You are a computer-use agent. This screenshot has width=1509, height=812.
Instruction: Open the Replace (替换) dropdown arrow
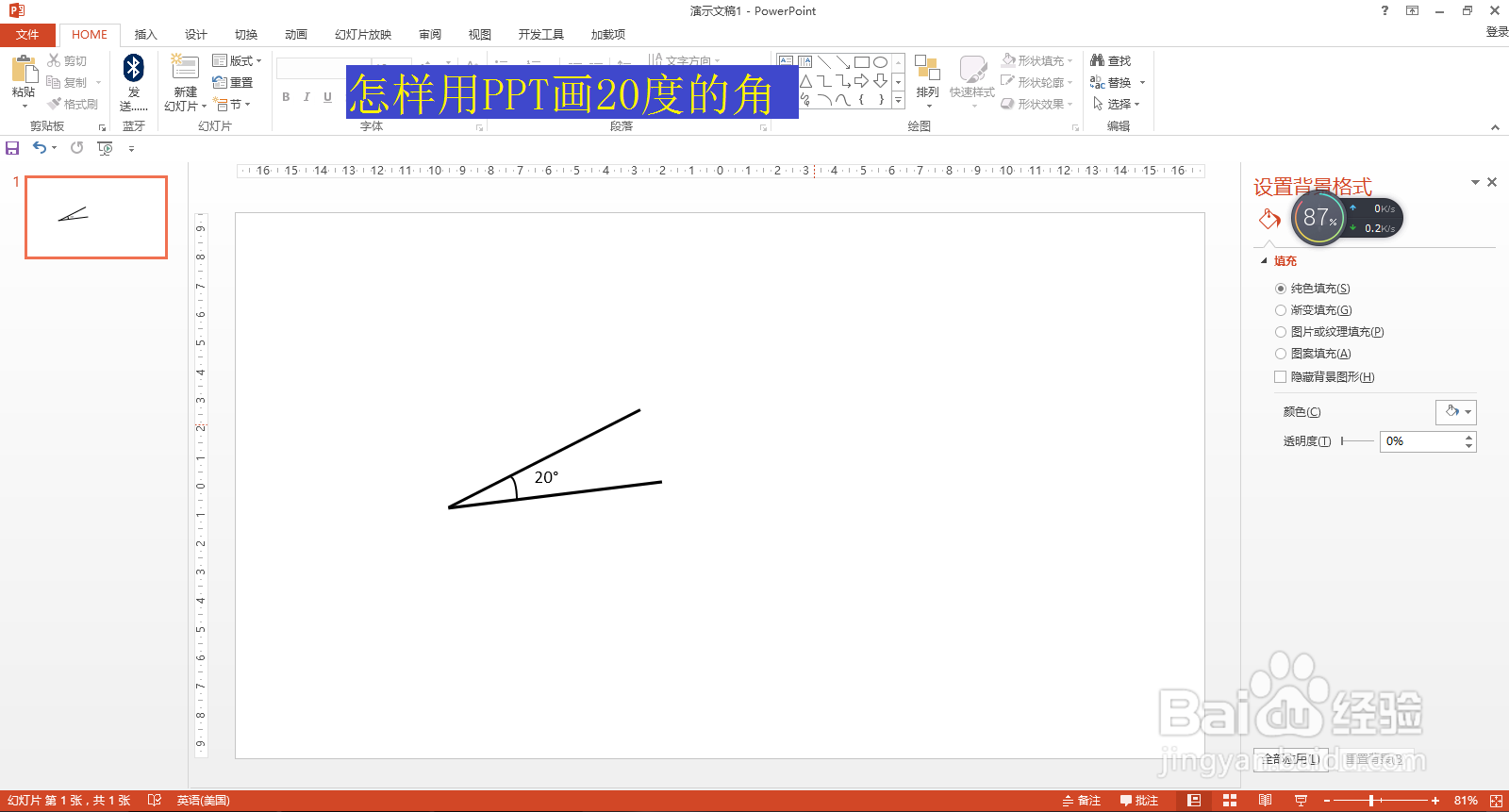[1142, 82]
